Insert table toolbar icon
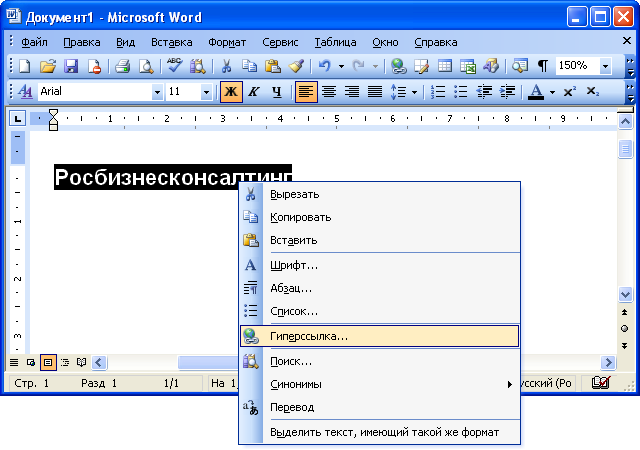The width and height of the screenshot is (640, 450). point(445,66)
